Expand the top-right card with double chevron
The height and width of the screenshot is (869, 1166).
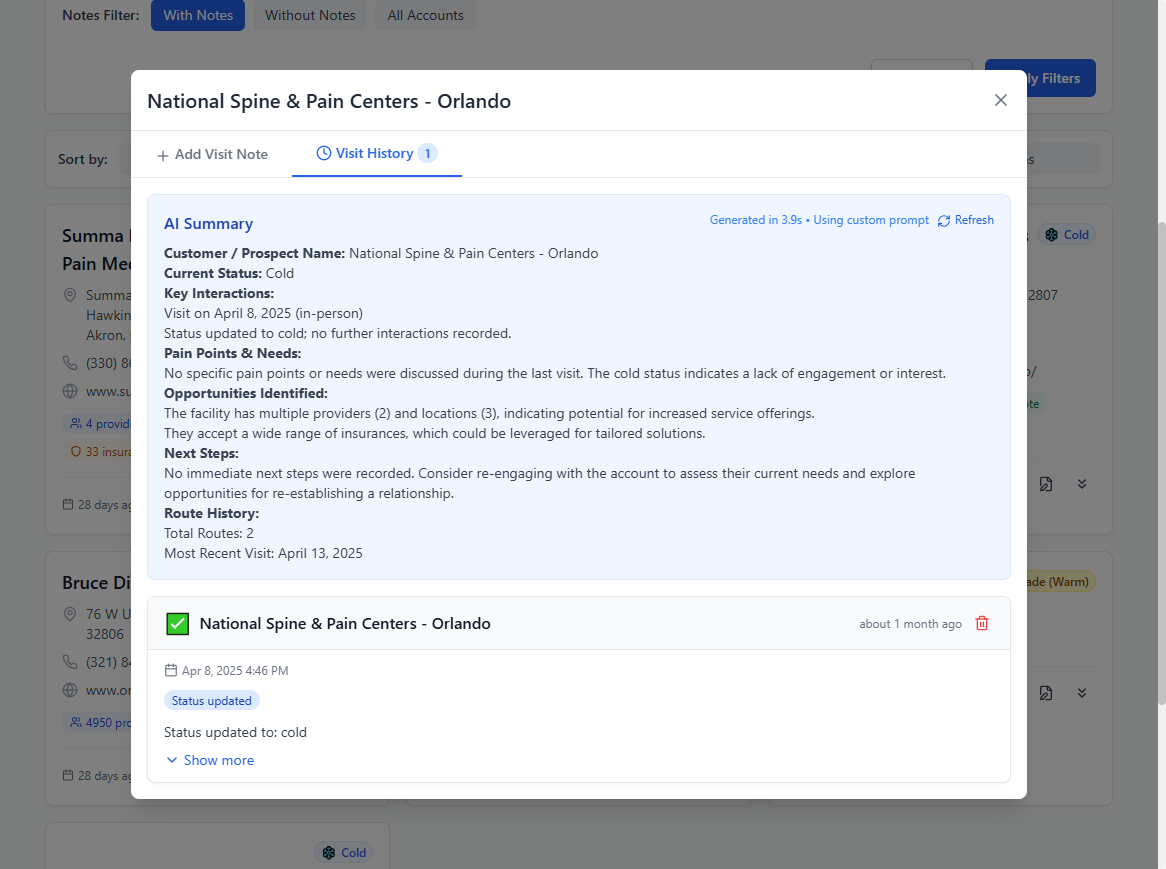tap(1082, 484)
